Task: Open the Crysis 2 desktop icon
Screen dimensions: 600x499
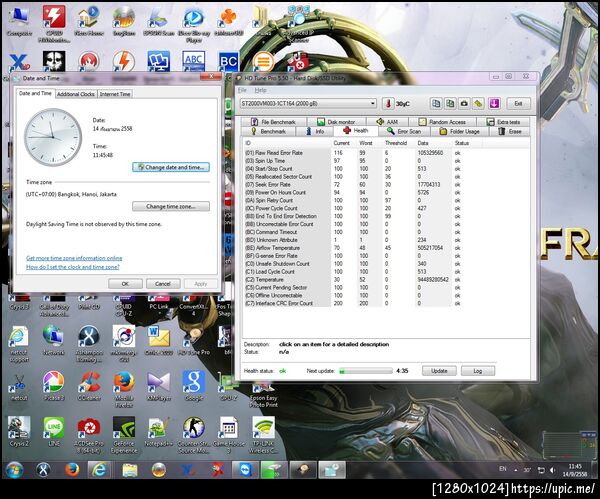Action: [x=19, y=432]
